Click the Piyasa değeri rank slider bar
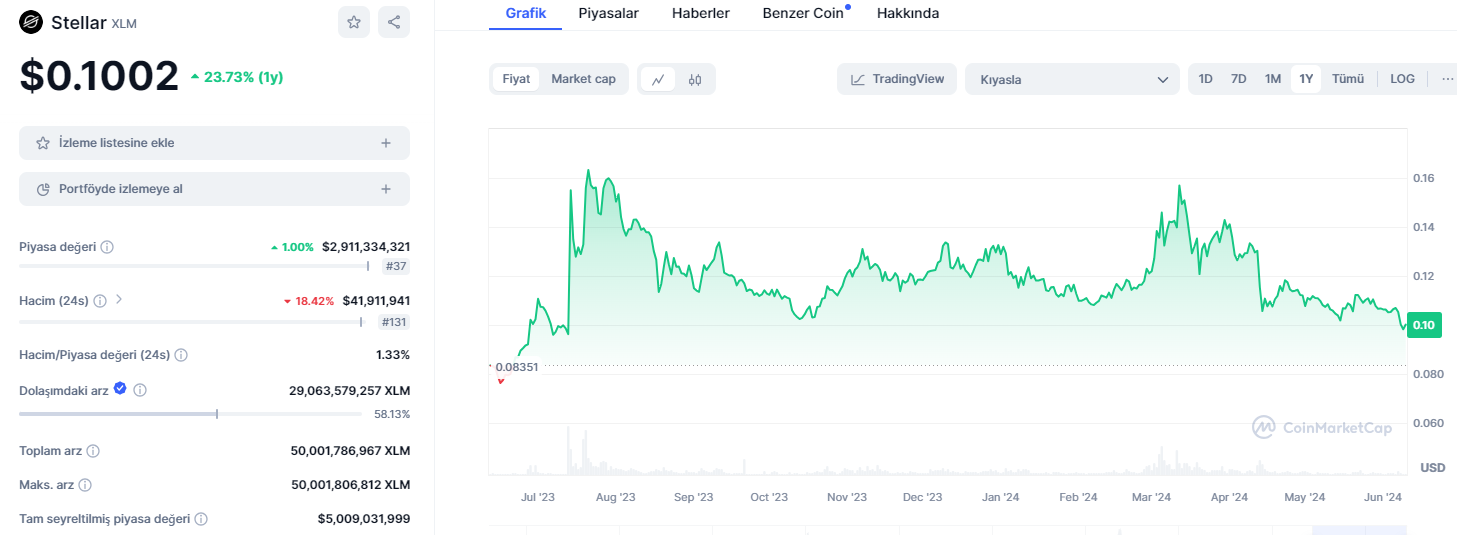The width and height of the screenshot is (1457, 535). tap(195, 266)
